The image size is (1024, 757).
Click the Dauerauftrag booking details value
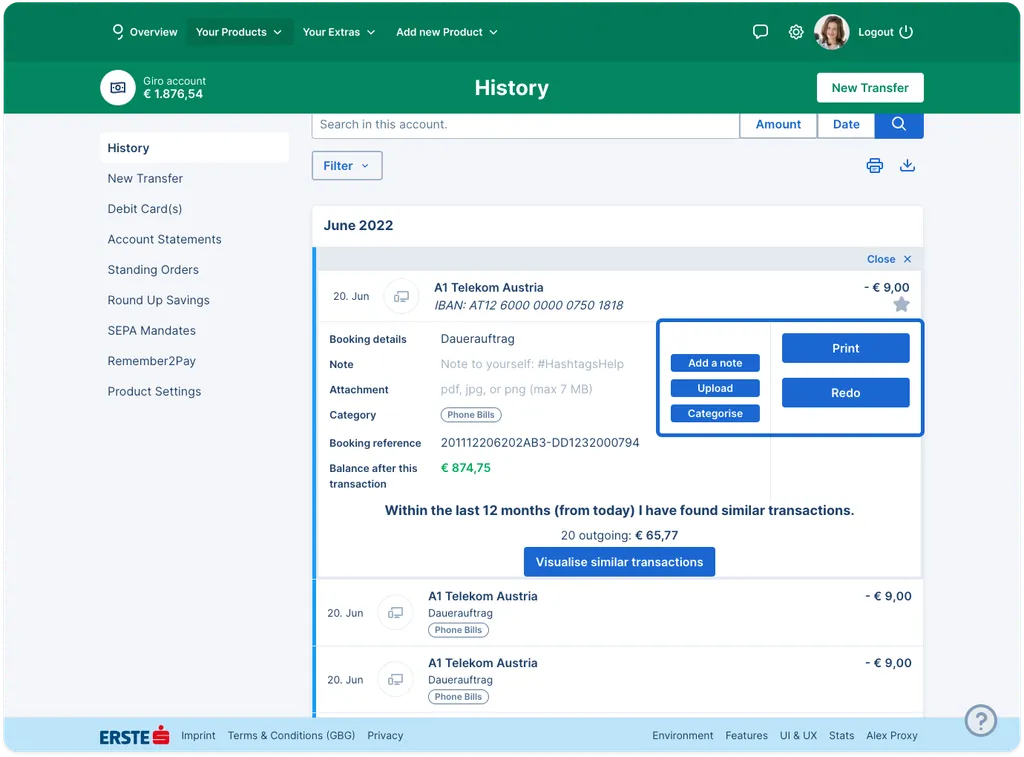[477, 339]
